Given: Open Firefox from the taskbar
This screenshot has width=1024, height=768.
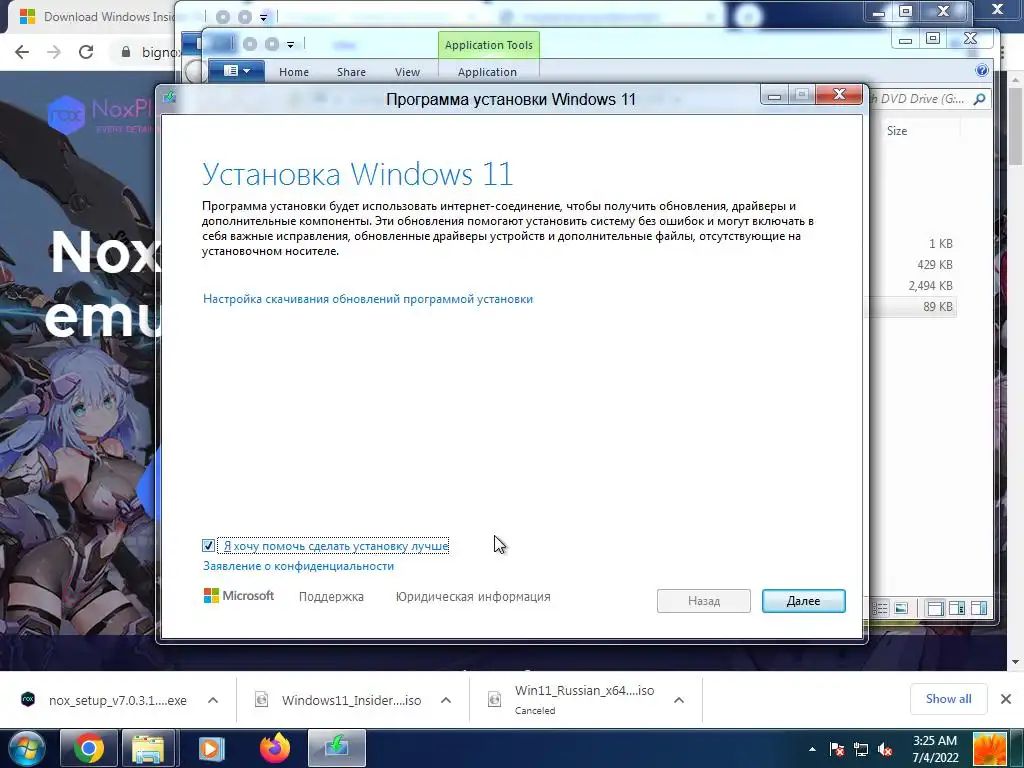Looking at the screenshot, I should coord(274,748).
